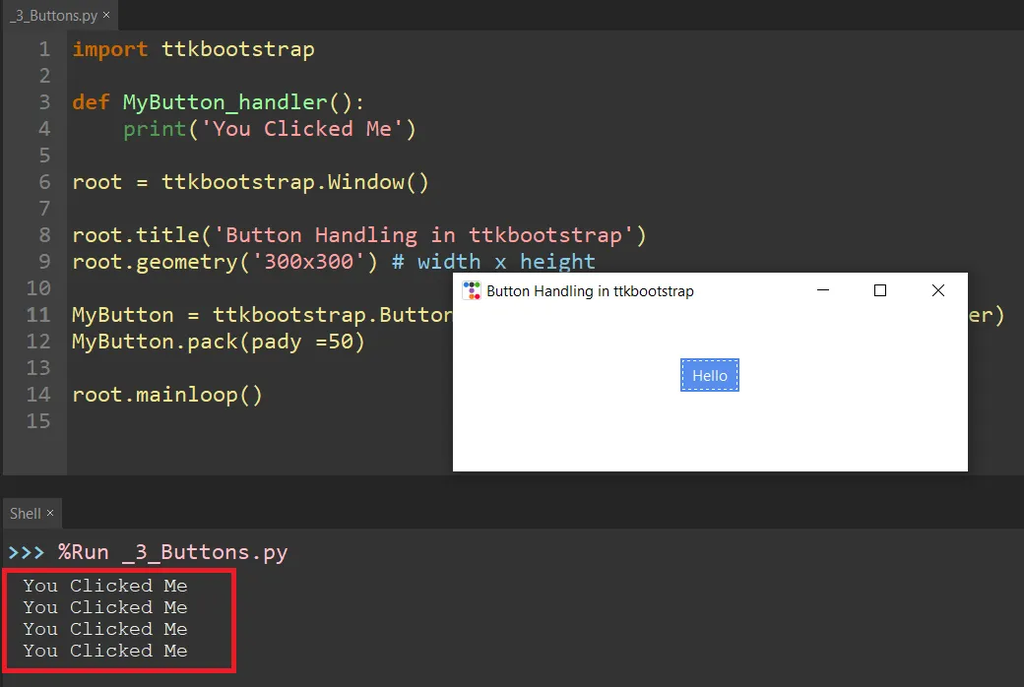Viewport: 1024px width, 687px height.
Task: Click line number 8 in the gutter
Action: point(45,234)
